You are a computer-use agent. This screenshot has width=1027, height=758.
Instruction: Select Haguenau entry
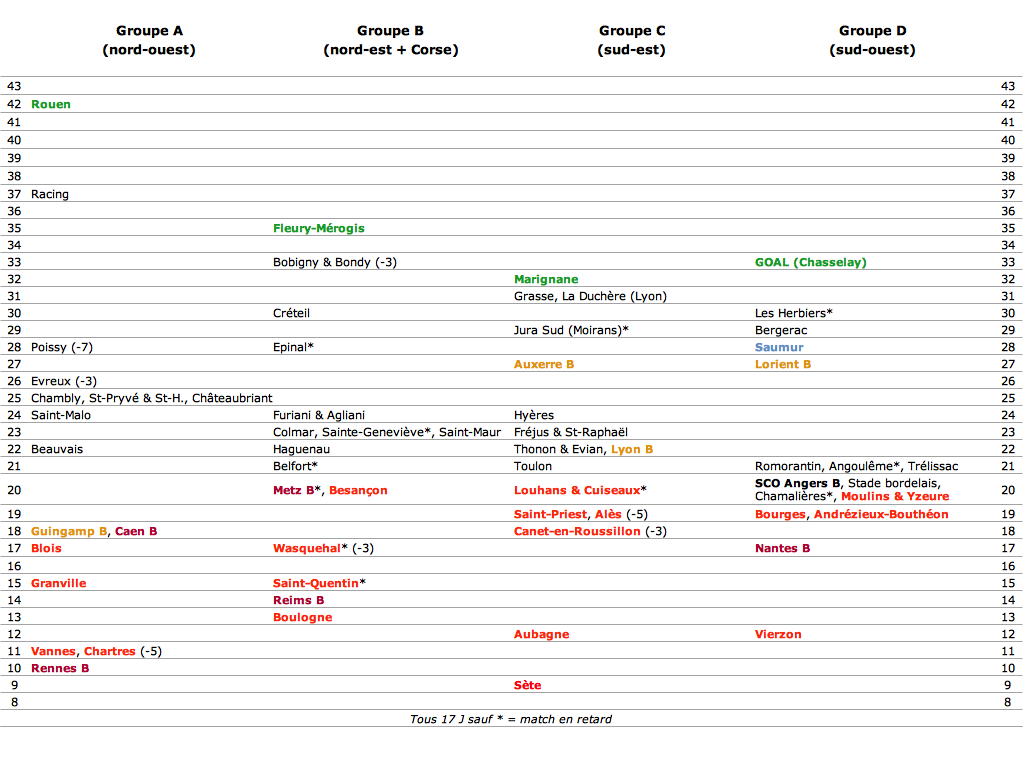[x=301, y=449]
